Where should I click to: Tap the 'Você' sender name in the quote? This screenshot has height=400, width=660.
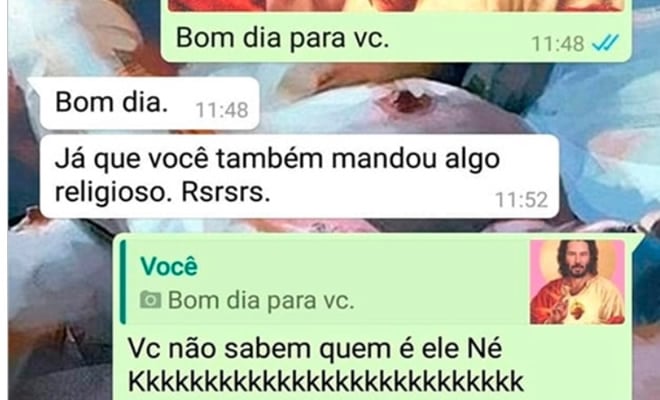169,266
